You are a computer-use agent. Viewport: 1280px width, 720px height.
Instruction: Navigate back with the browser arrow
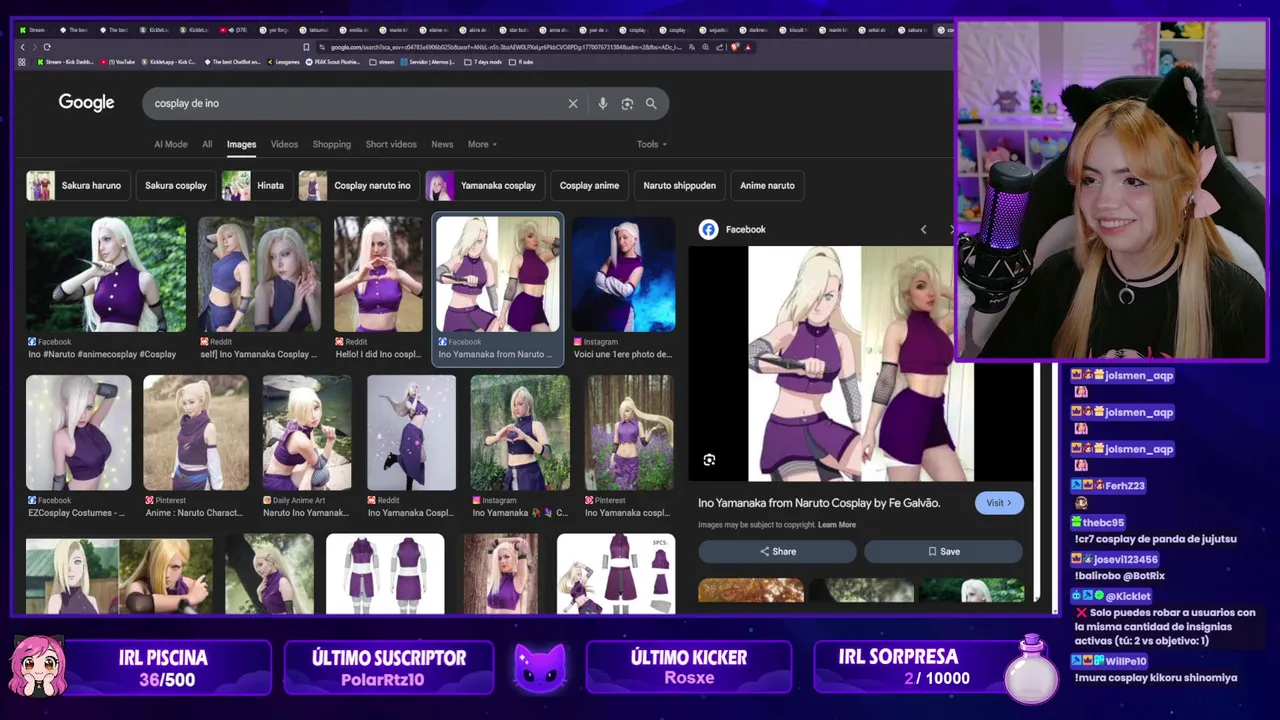pyautogui.click(x=23, y=47)
